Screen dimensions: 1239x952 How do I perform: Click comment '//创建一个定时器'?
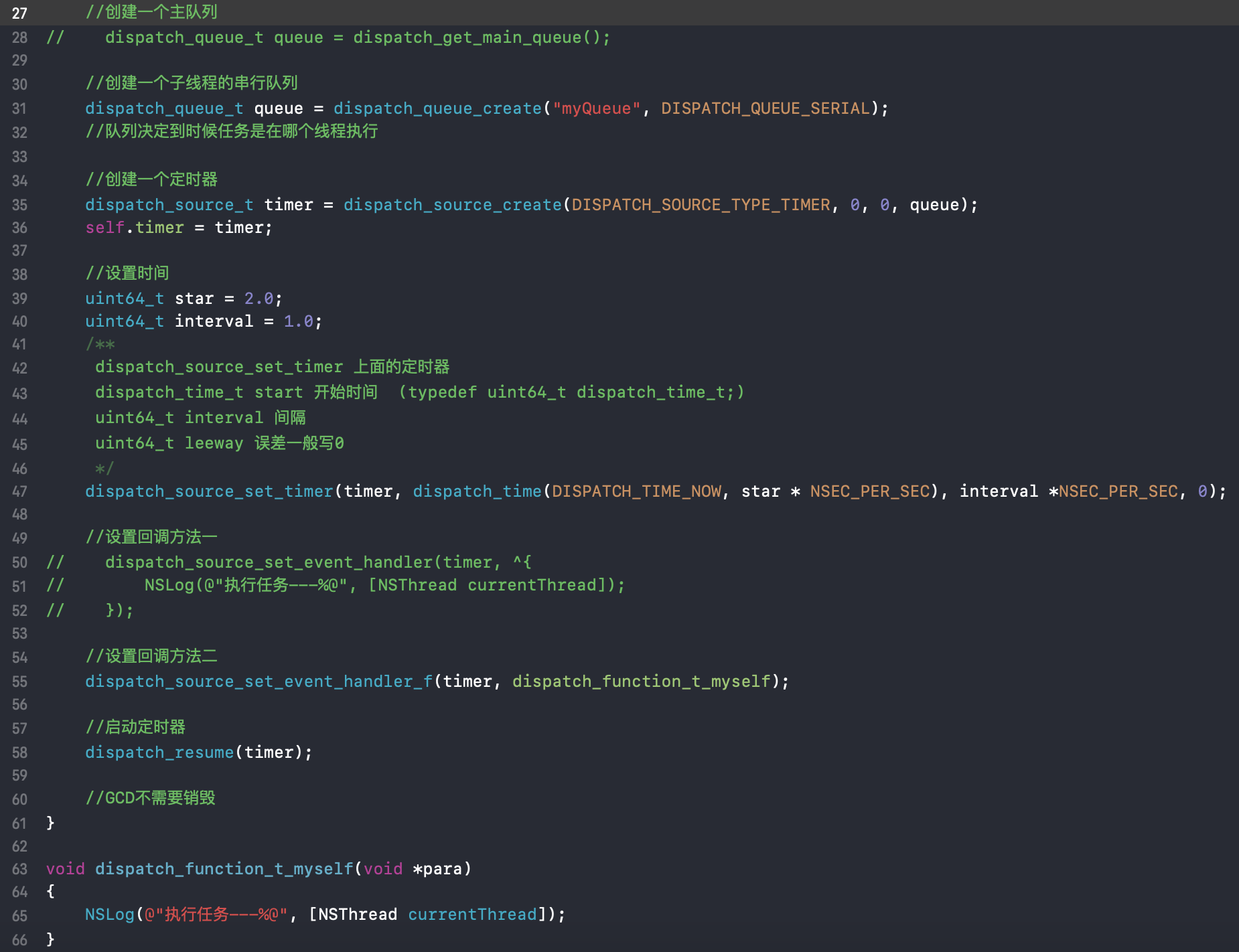(151, 179)
